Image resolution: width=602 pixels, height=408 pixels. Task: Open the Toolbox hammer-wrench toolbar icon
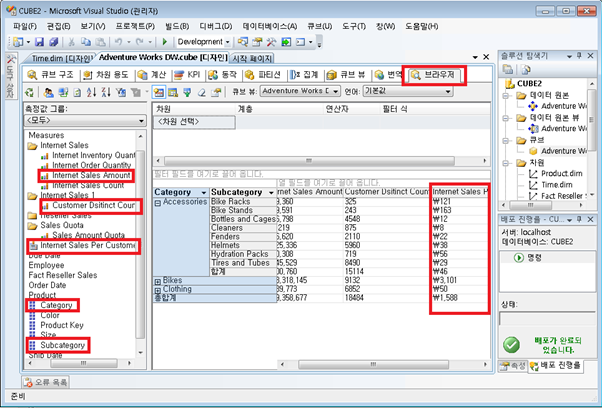[x=271, y=42]
